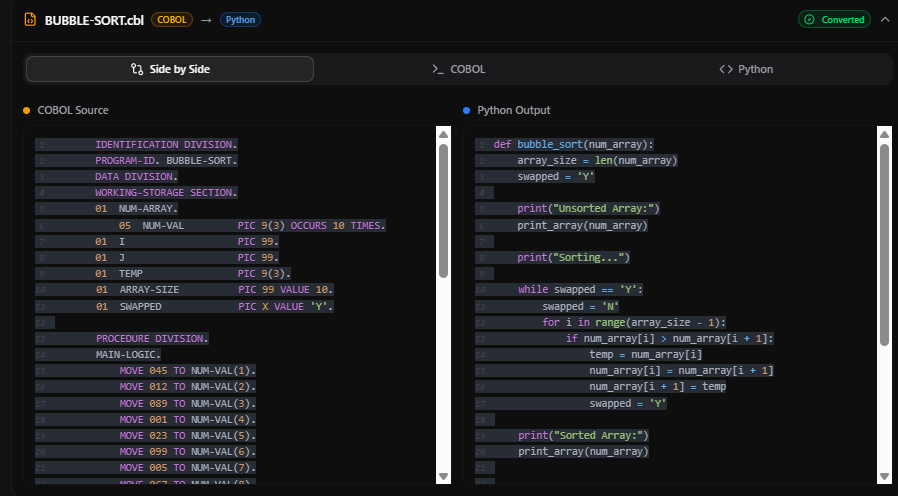The height and width of the screenshot is (496, 898).
Task: Click print Unsorted Array line
Action: click(x=588, y=208)
